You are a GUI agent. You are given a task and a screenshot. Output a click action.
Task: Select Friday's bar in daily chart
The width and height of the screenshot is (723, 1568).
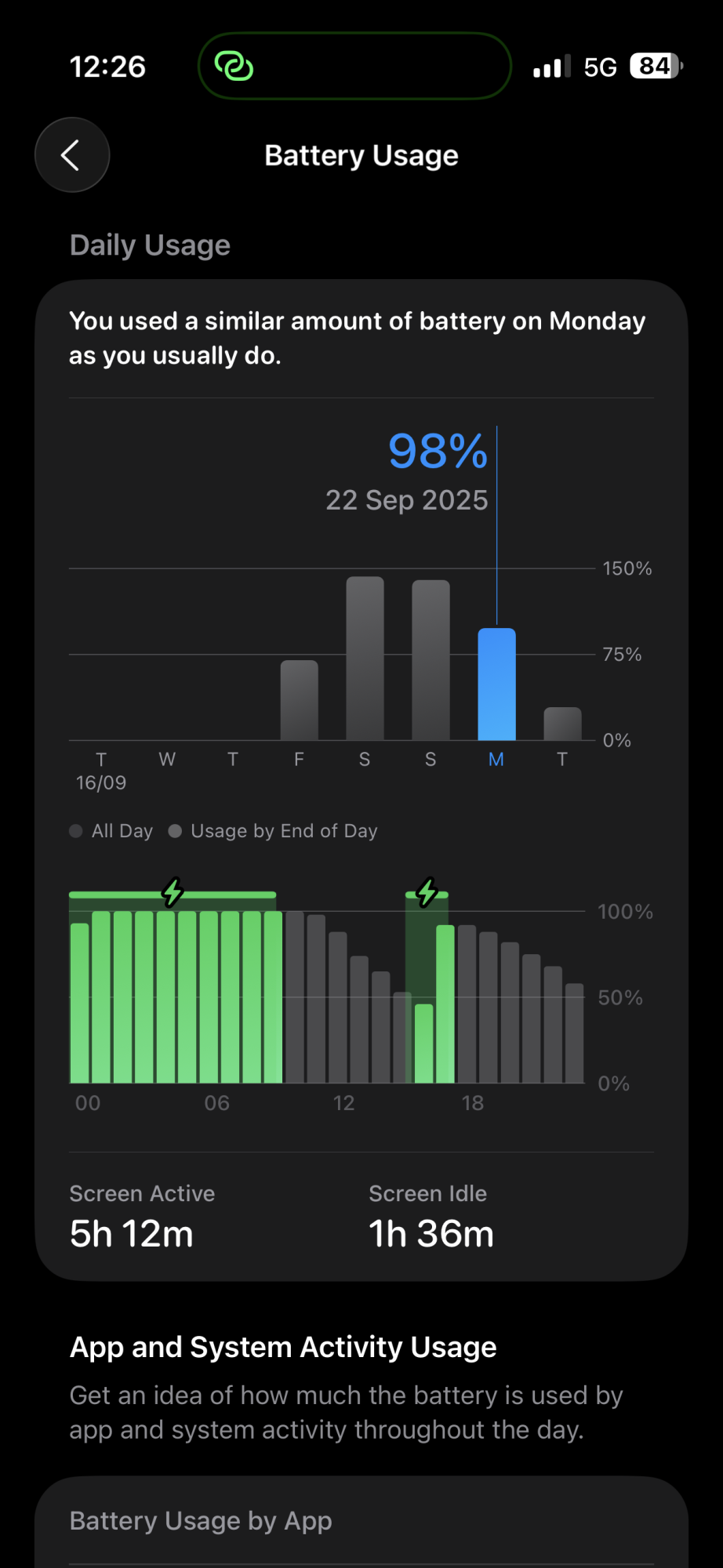(x=299, y=700)
